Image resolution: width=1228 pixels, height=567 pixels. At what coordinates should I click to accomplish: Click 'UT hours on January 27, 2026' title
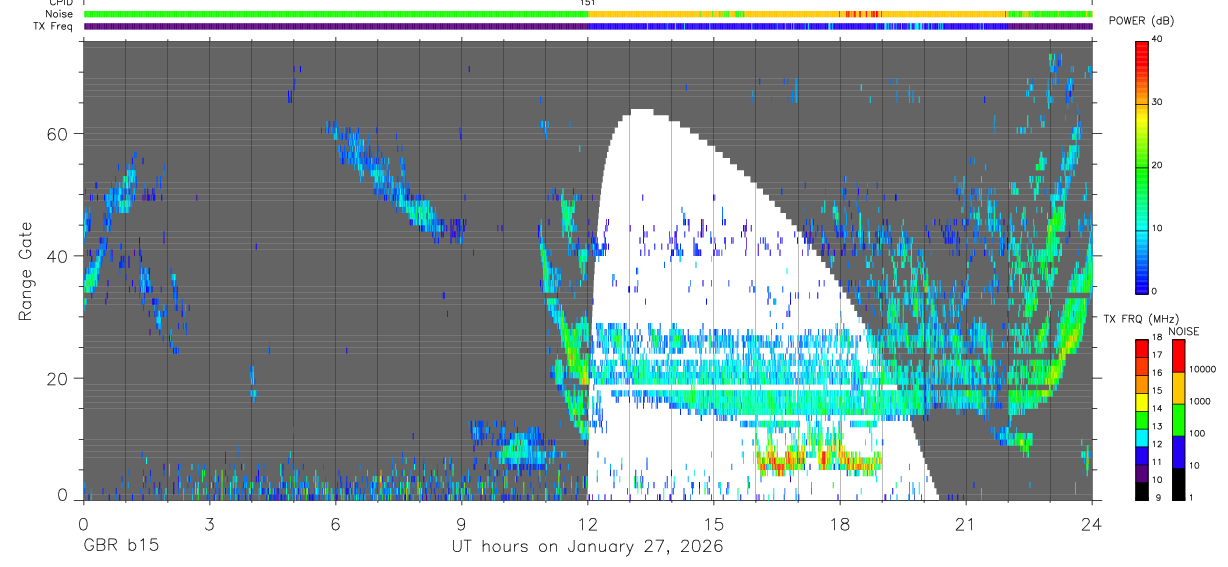pyautogui.click(x=586, y=547)
